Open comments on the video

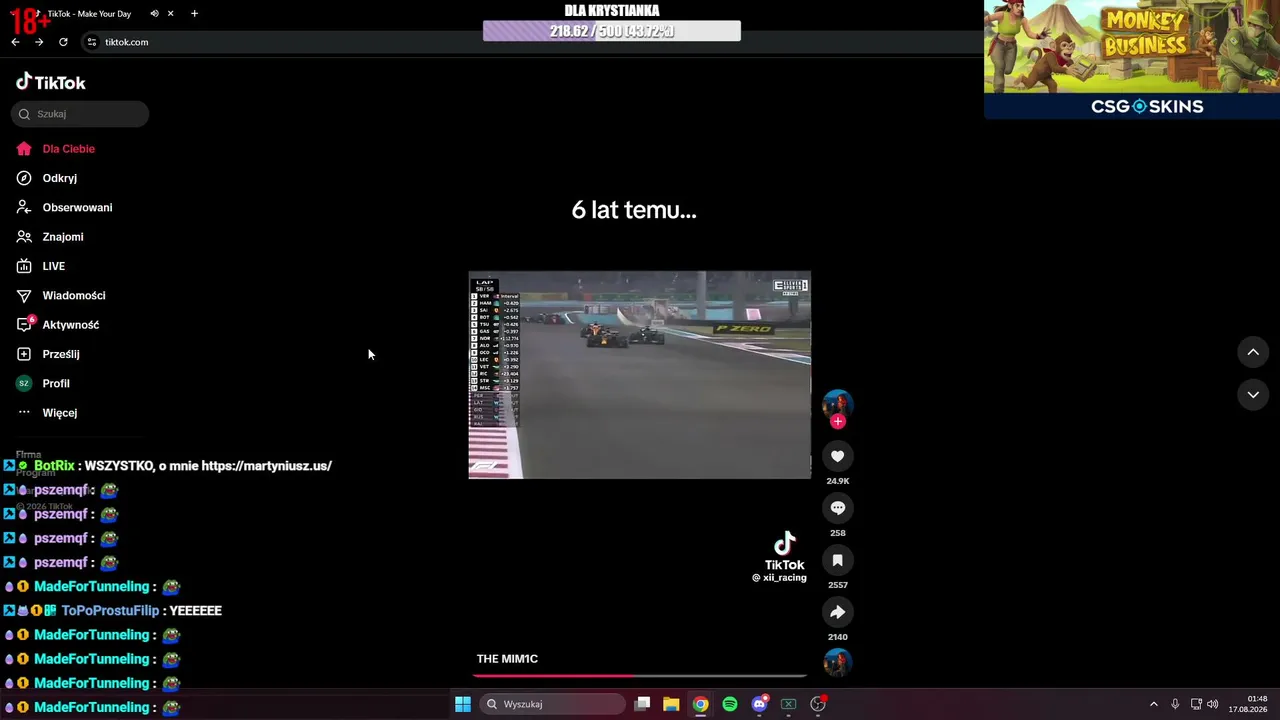838,508
